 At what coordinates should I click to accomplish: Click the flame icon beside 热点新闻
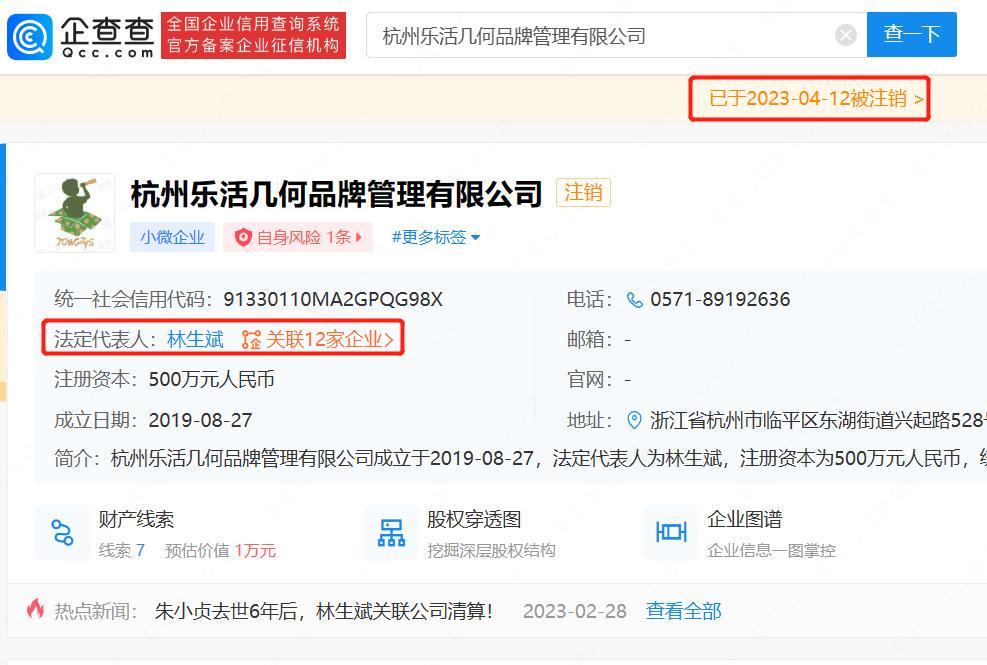[35, 609]
